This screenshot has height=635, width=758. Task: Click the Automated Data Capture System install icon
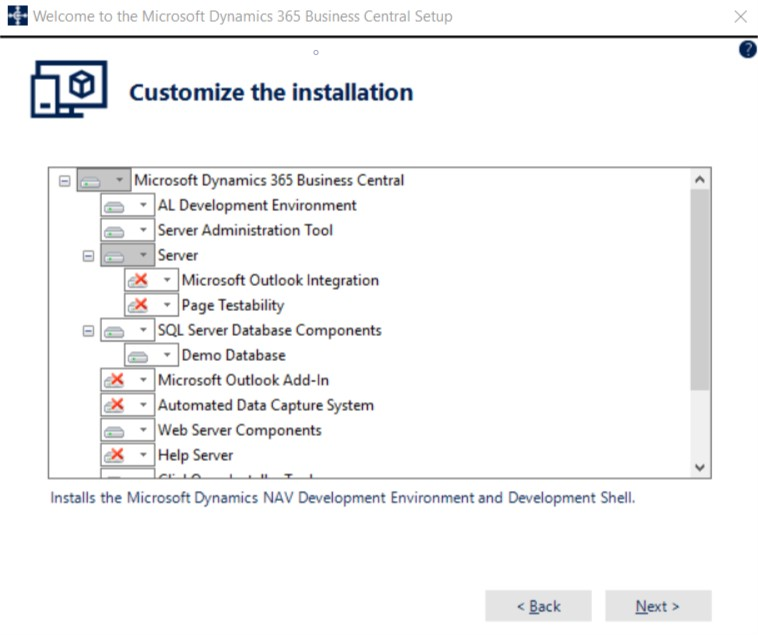coord(115,406)
